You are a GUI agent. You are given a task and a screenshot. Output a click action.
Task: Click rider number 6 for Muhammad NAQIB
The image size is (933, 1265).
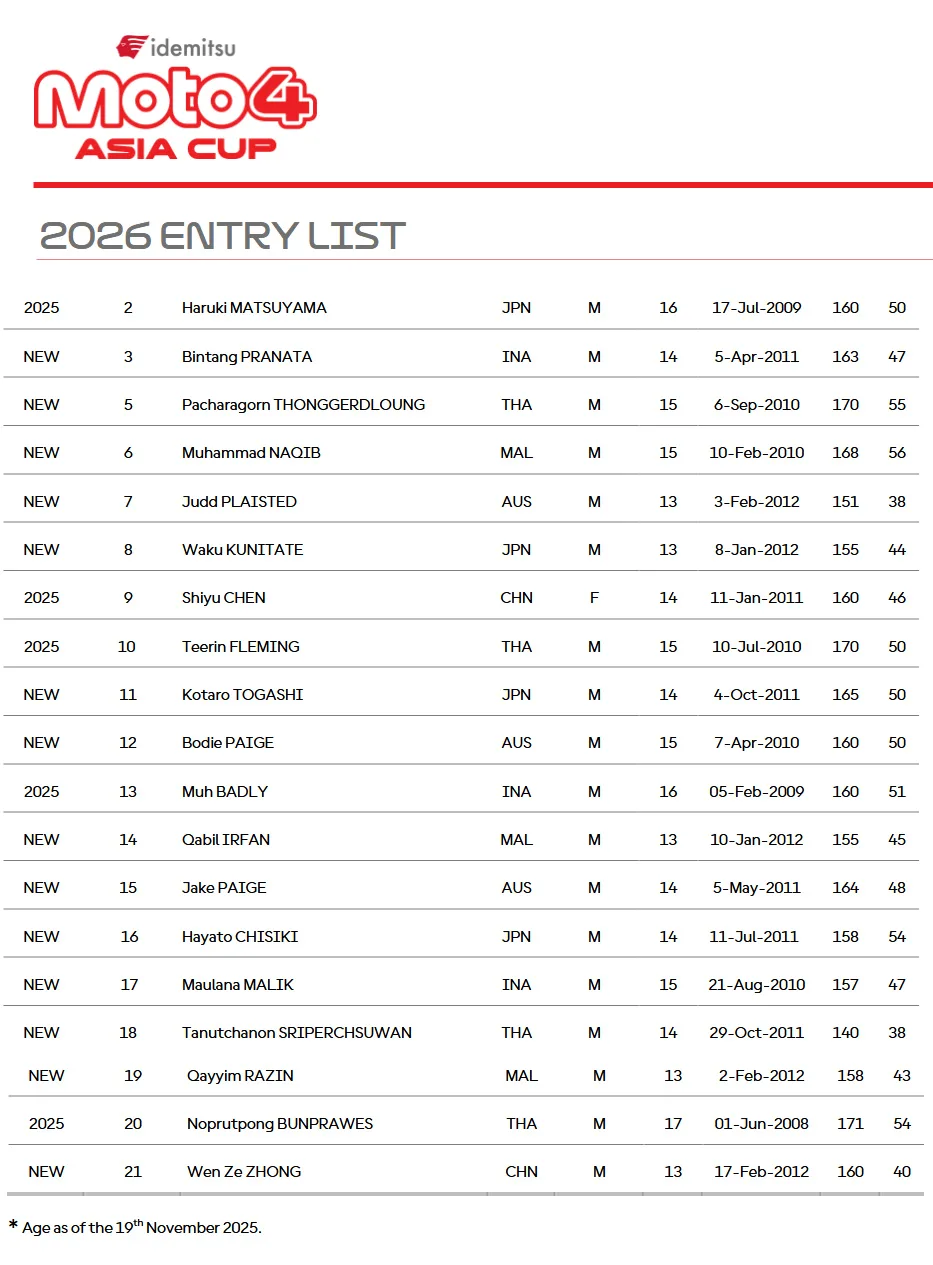[x=128, y=453]
